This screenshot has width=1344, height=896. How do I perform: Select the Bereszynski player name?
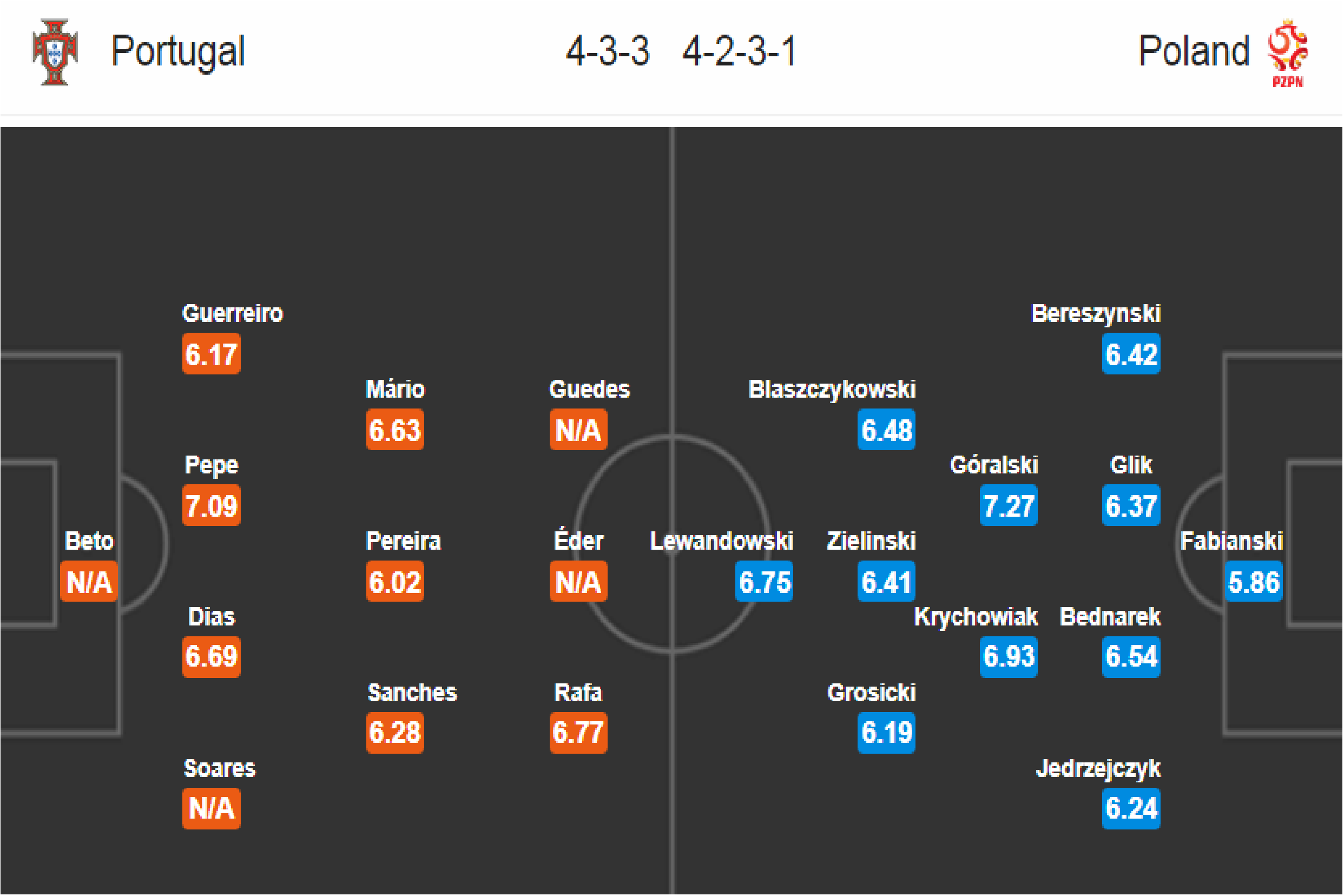[1096, 314]
